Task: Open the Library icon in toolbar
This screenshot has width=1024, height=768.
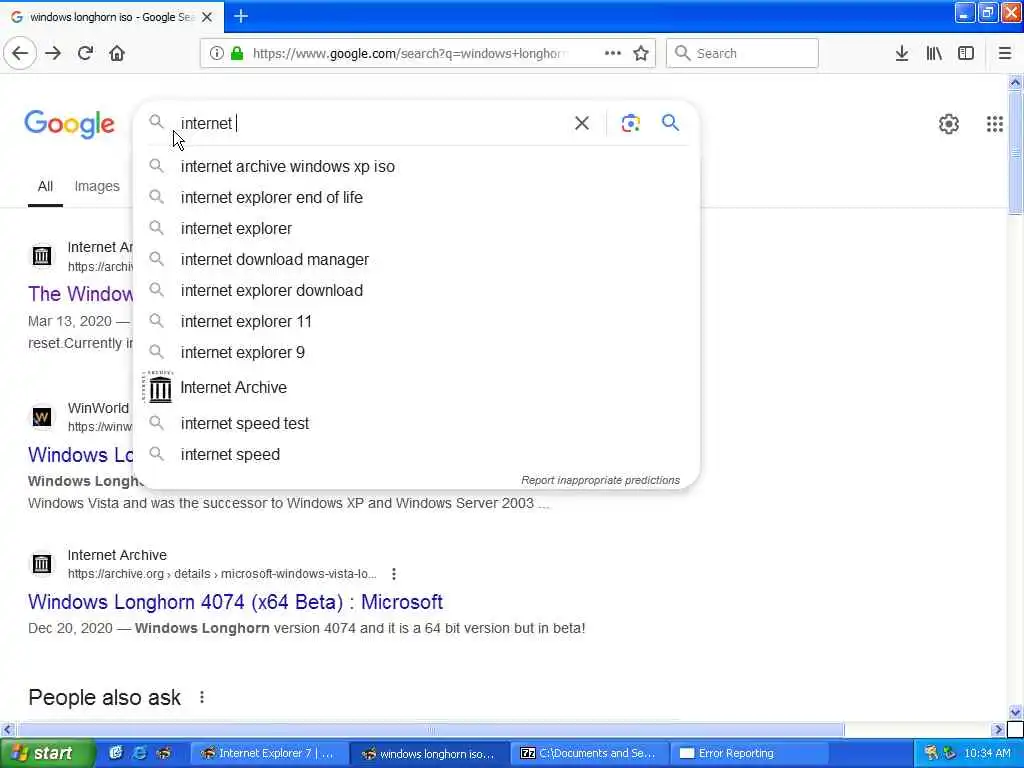Action: [x=934, y=54]
